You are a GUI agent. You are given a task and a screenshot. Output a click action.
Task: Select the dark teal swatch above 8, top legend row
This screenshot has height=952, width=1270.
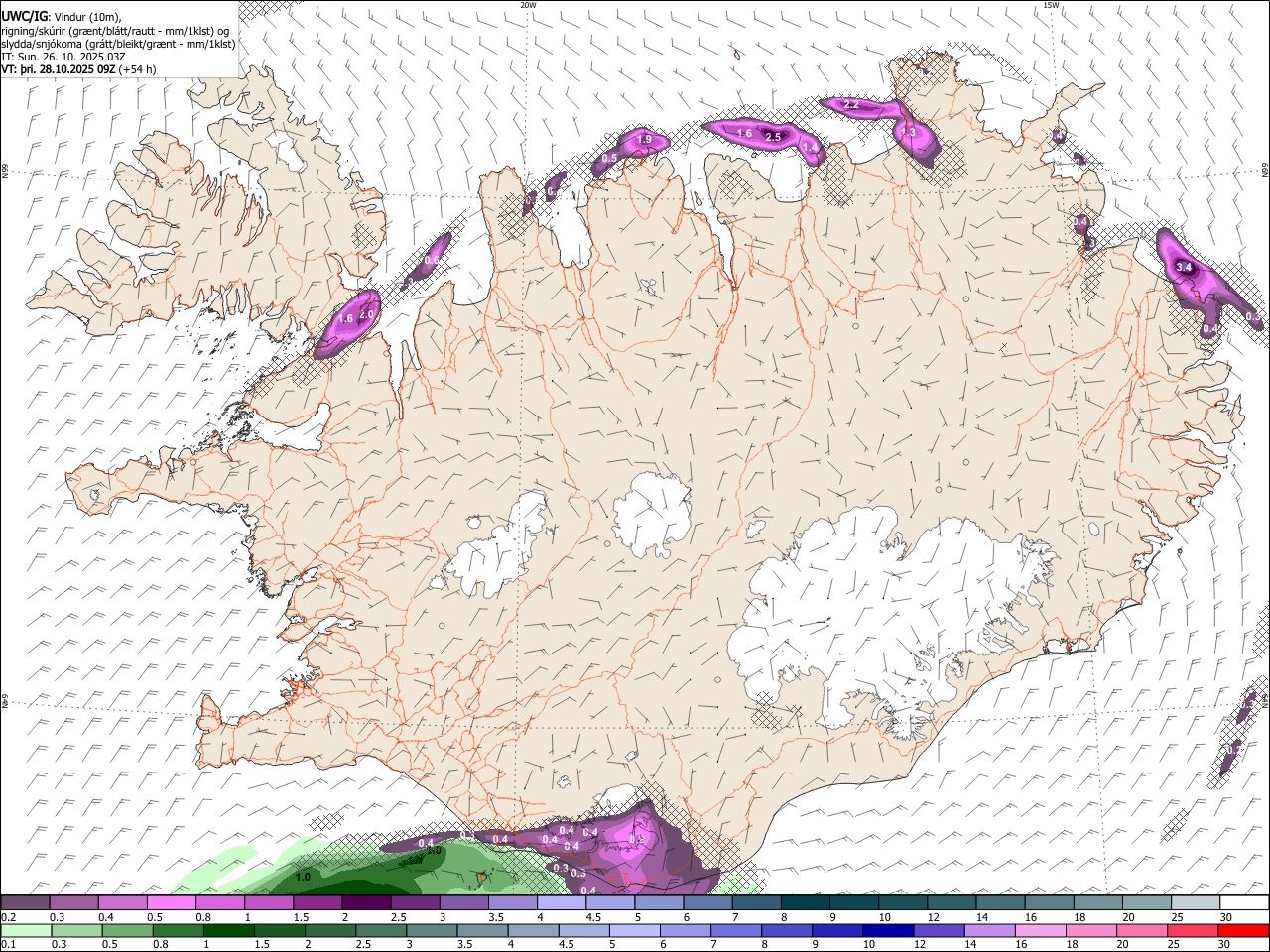(804, 903)
